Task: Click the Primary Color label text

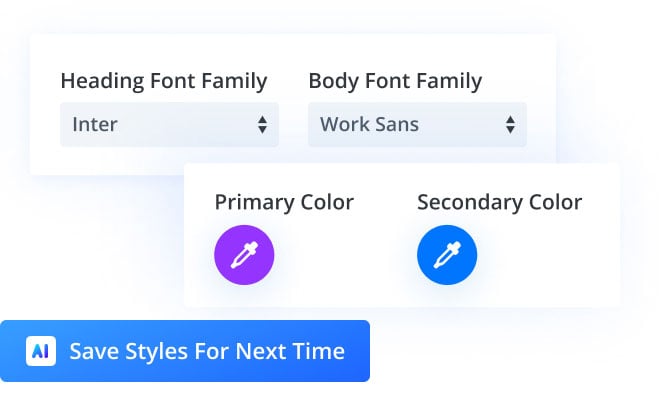Action: pos(284,202)
